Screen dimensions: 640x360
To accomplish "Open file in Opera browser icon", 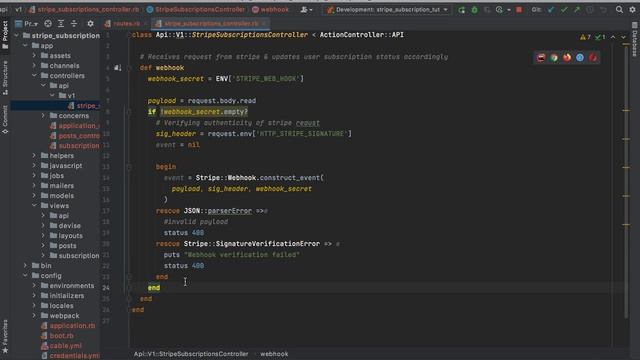I will (x=593, y=58).
